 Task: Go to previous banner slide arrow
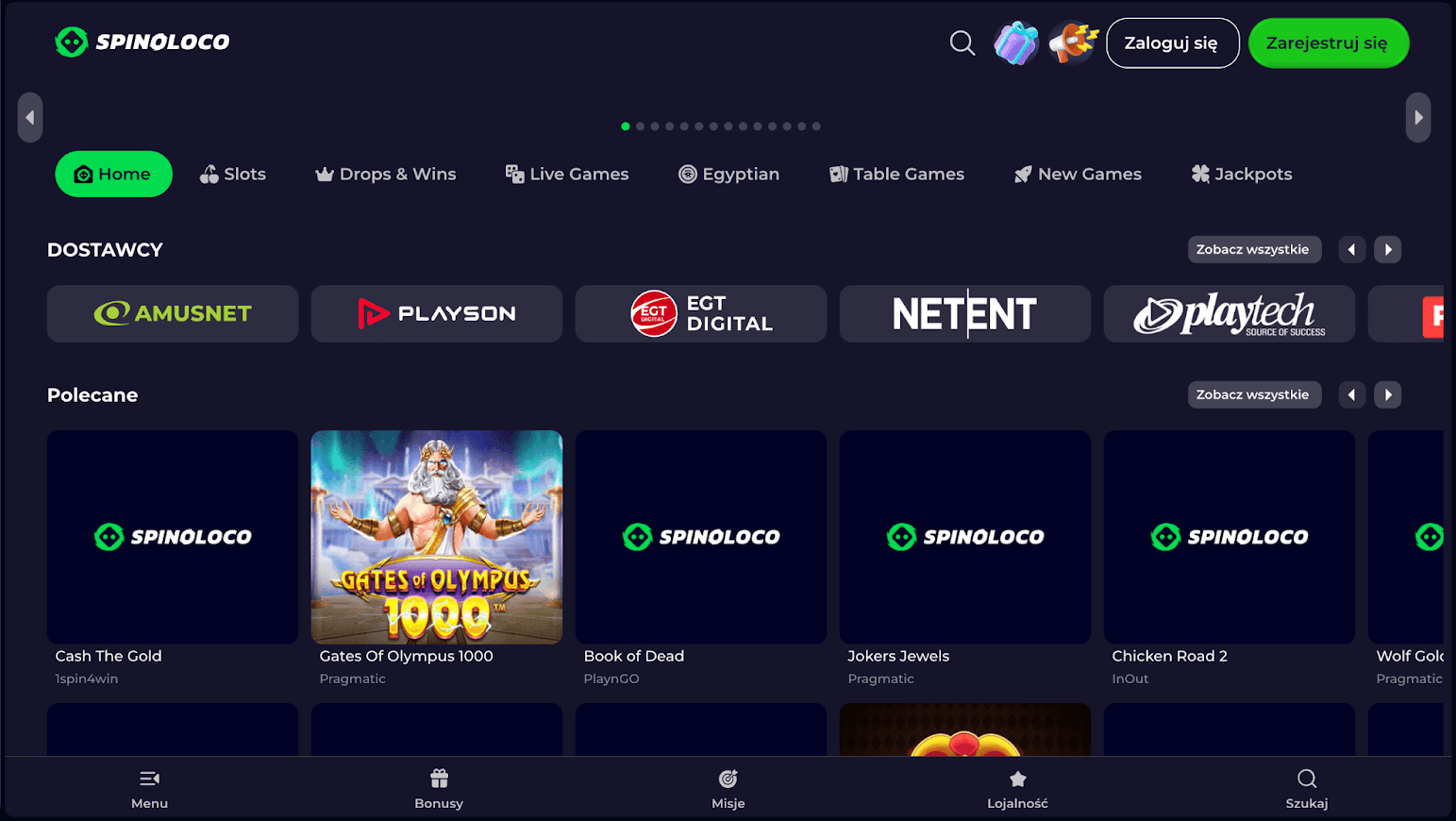(30, 118)
